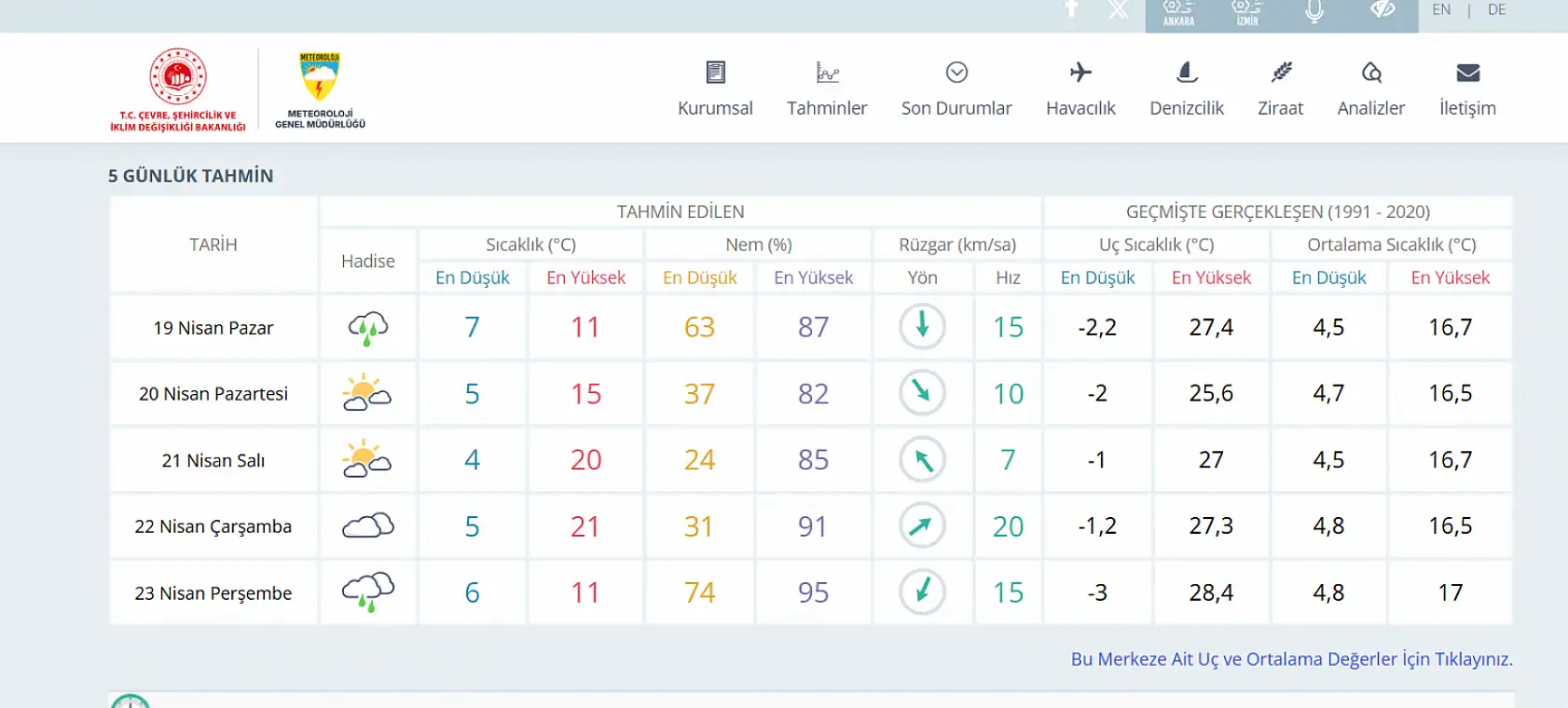Click the cloudy icon for 22 Nisan Çarşamba
Screen dimensions: 1568x708
368,525
